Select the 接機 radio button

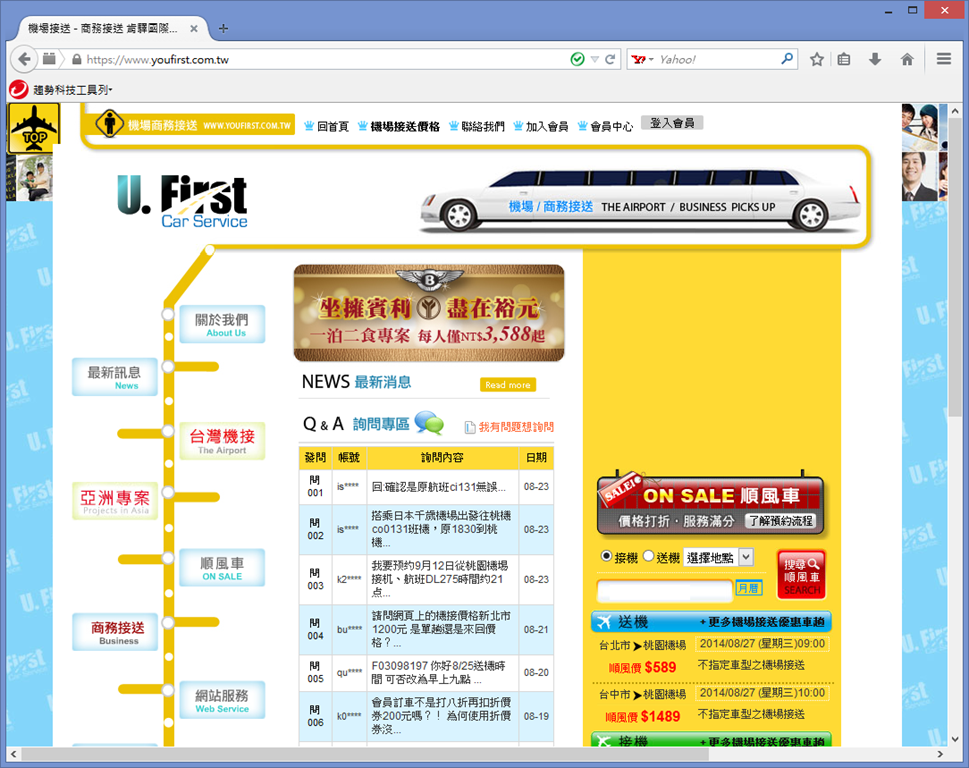(x=606, y=556)
